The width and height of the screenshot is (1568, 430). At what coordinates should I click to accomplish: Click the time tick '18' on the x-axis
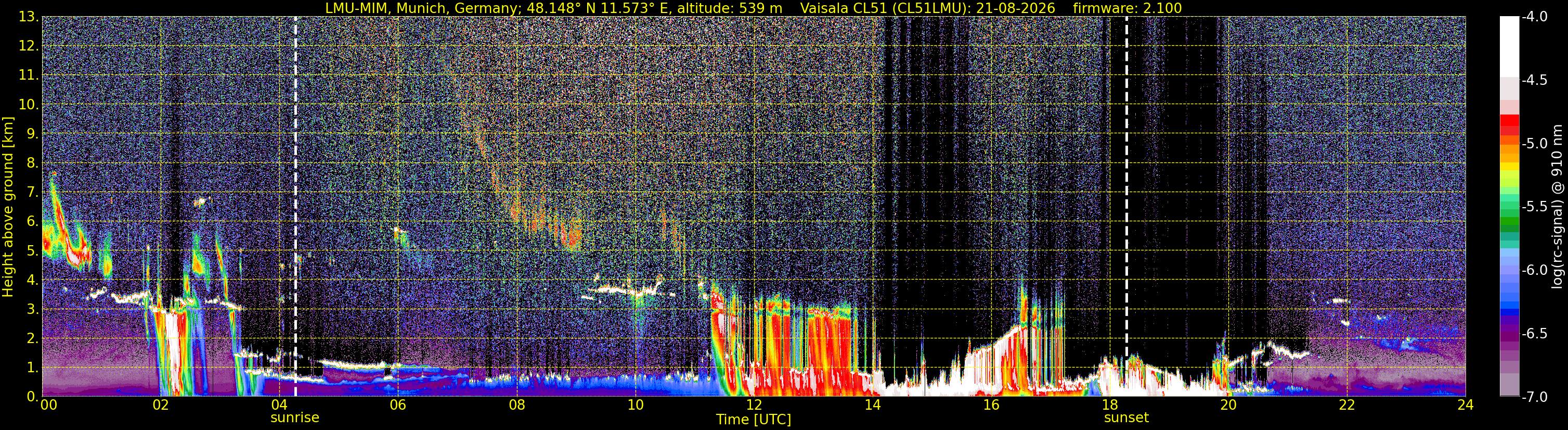pos(1110,404)
